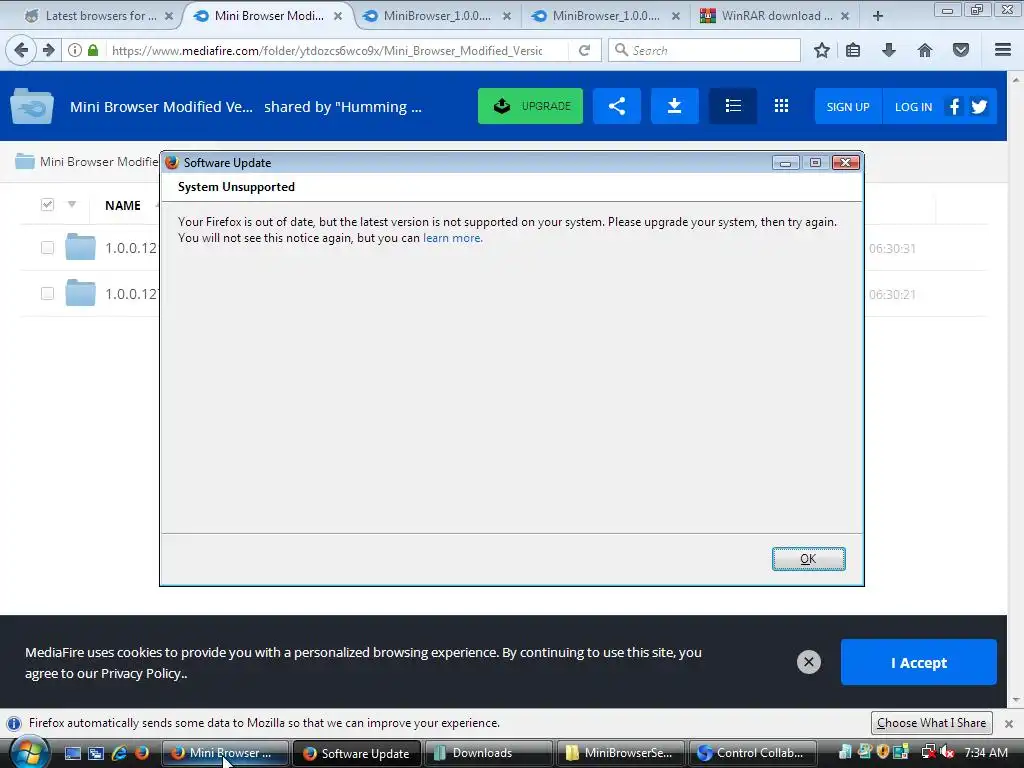The height and width of the screenshot is (768, 1024).
Task: Switch to the first MiniBrowser_1.0.0 tab
Action: [x=437, y=16]
